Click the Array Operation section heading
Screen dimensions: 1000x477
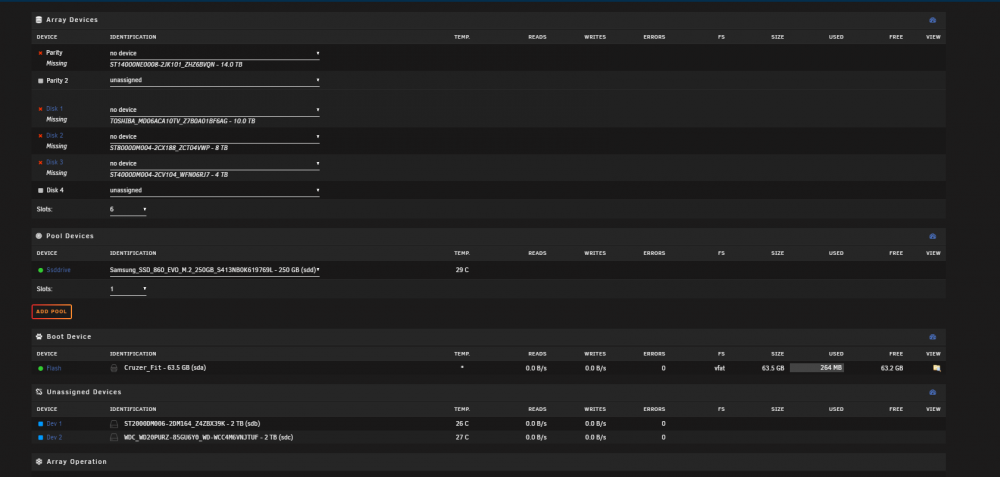click(77, 462)
